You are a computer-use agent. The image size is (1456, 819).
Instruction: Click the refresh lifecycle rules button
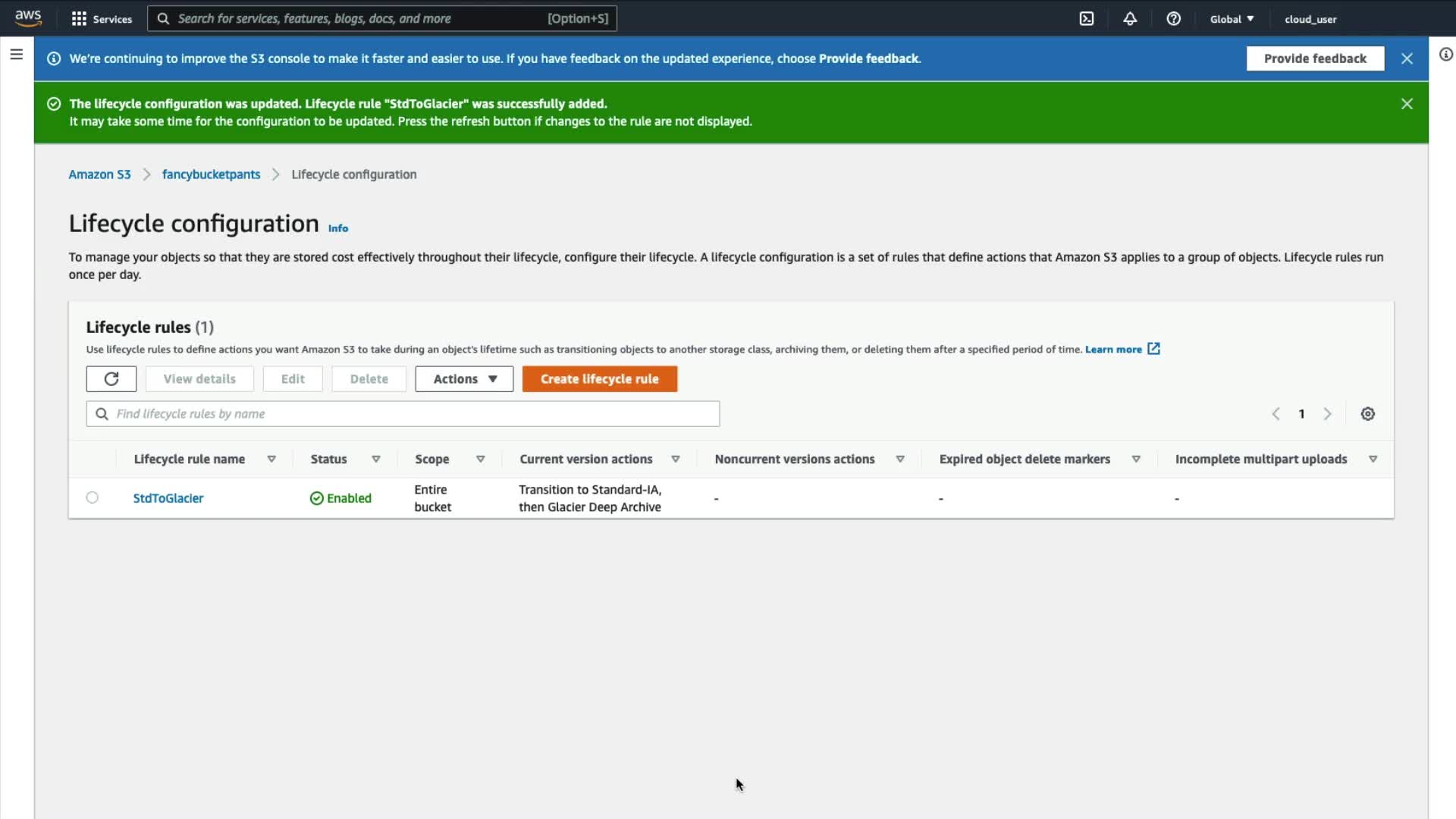pos(111,379)
